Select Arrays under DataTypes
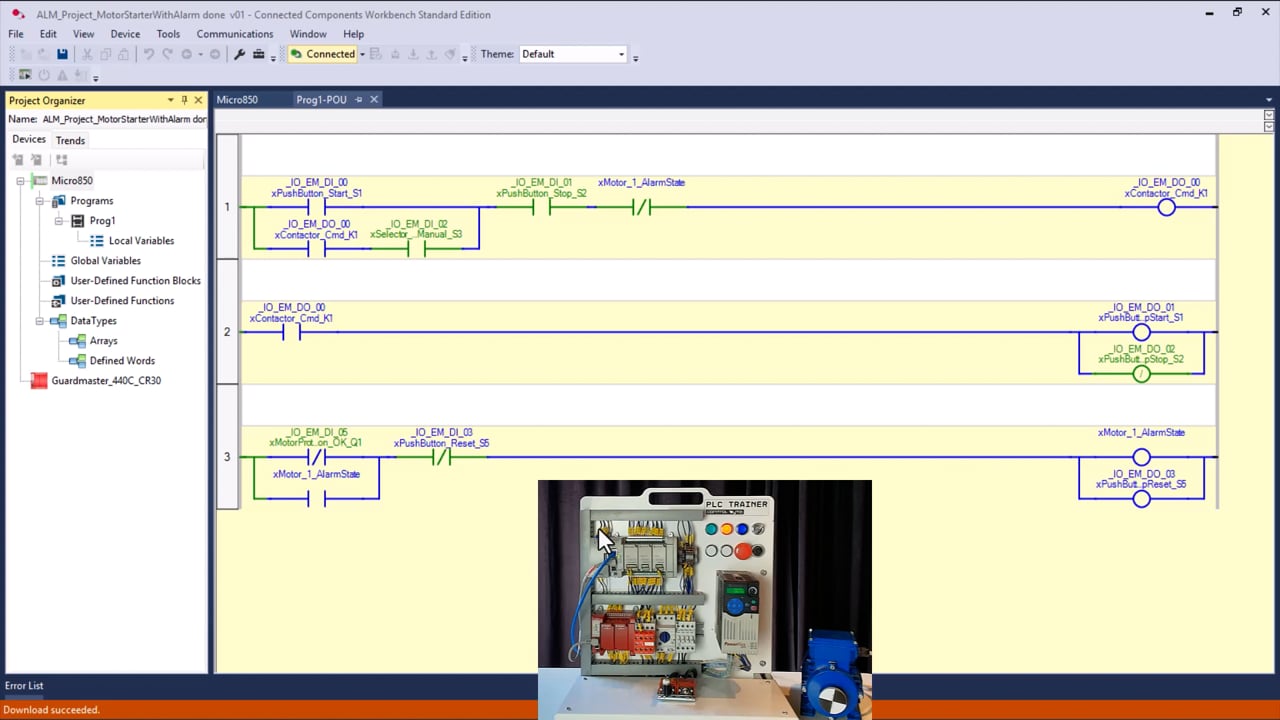Screen dimensions: 1280x720 (103, 341)
